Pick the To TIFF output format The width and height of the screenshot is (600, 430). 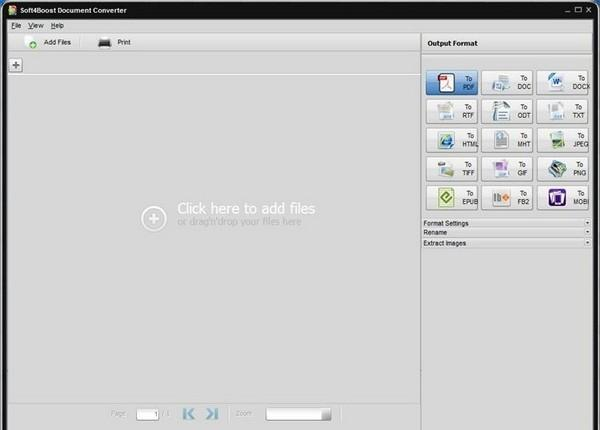click(452, 169)
